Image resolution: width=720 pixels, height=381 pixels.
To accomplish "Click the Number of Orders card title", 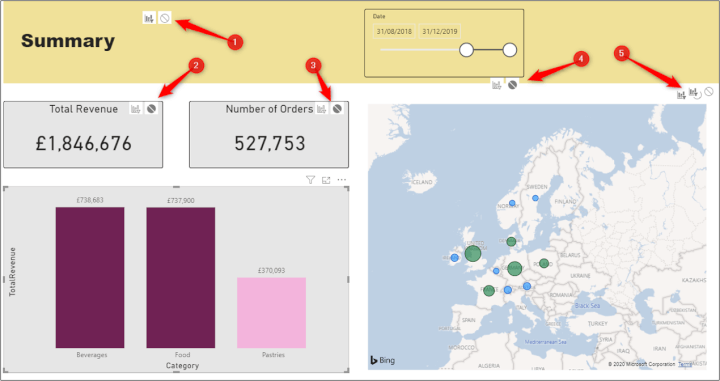I will click(x=269, y=109).
